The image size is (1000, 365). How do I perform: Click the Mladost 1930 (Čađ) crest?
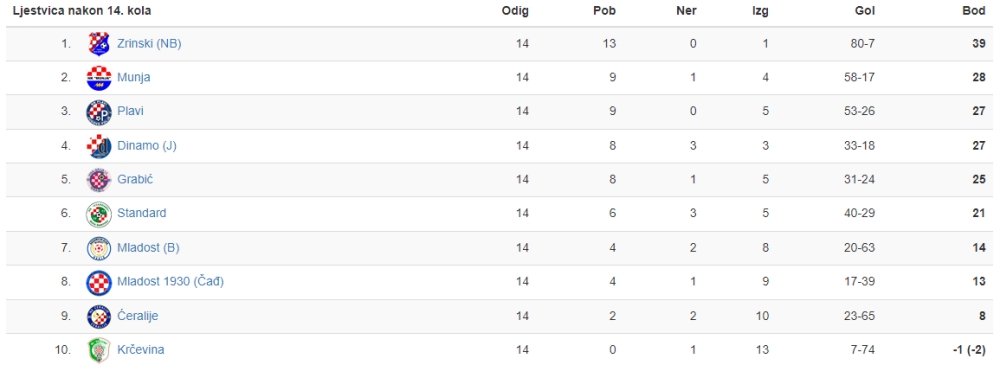coord(99,282)
